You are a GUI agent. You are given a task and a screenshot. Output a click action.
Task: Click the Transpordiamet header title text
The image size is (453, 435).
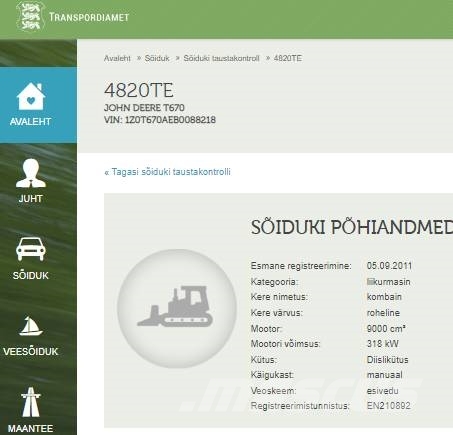pos(89,17)
